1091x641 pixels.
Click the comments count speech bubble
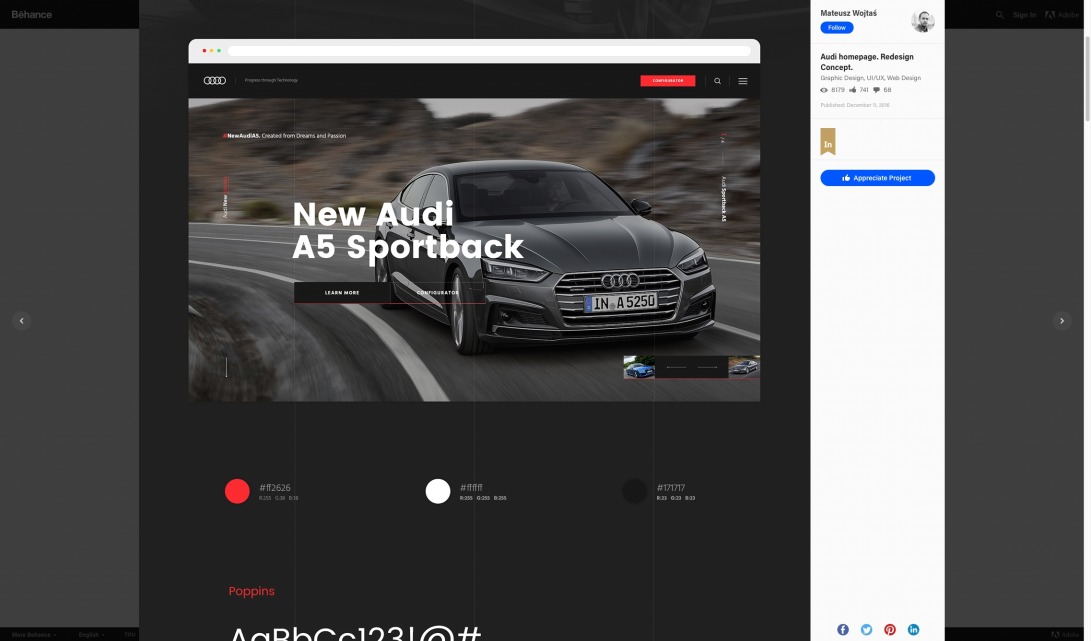pos(877,90)
